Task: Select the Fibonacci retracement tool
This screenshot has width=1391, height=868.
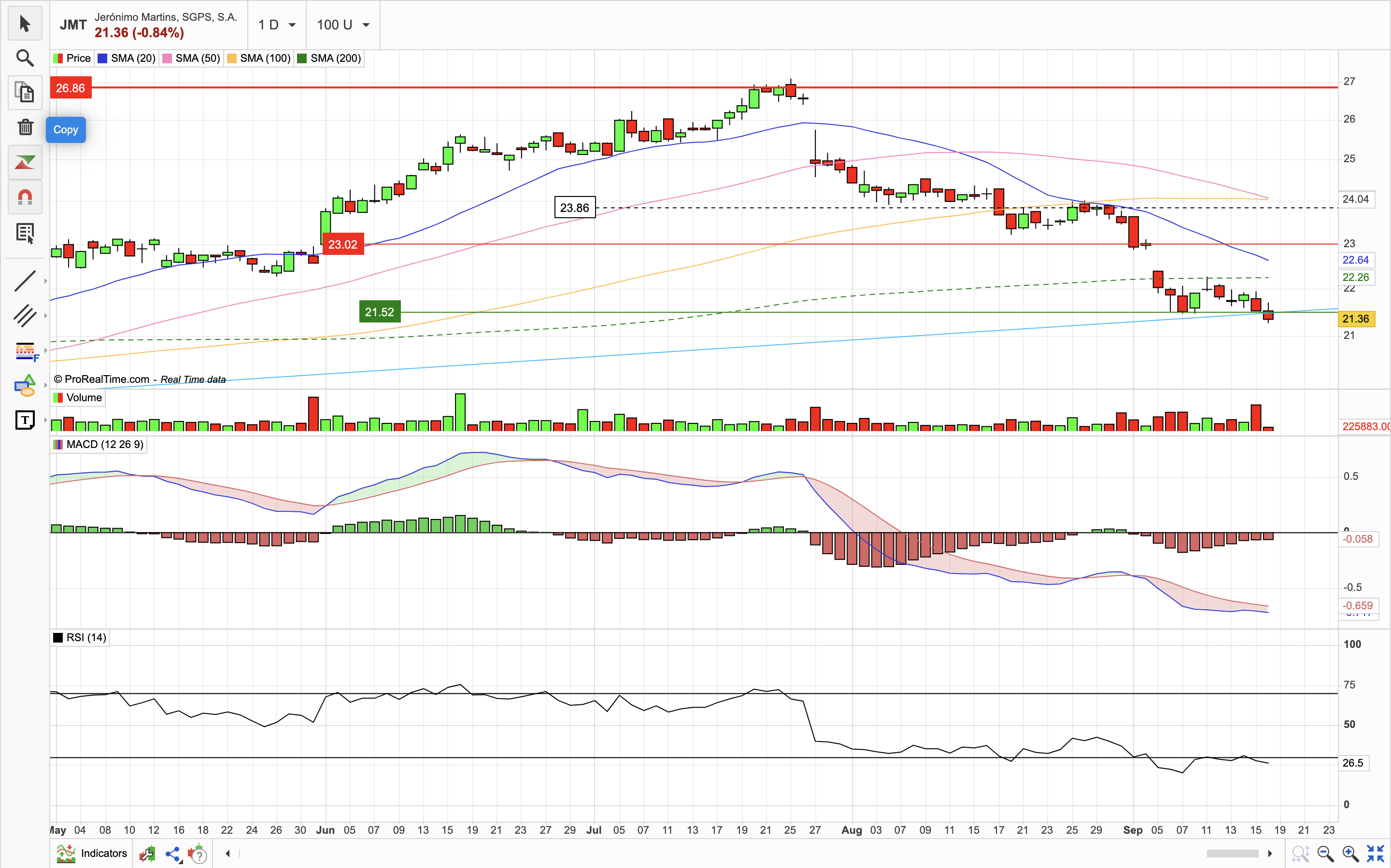Action: (x=26, y=350)
